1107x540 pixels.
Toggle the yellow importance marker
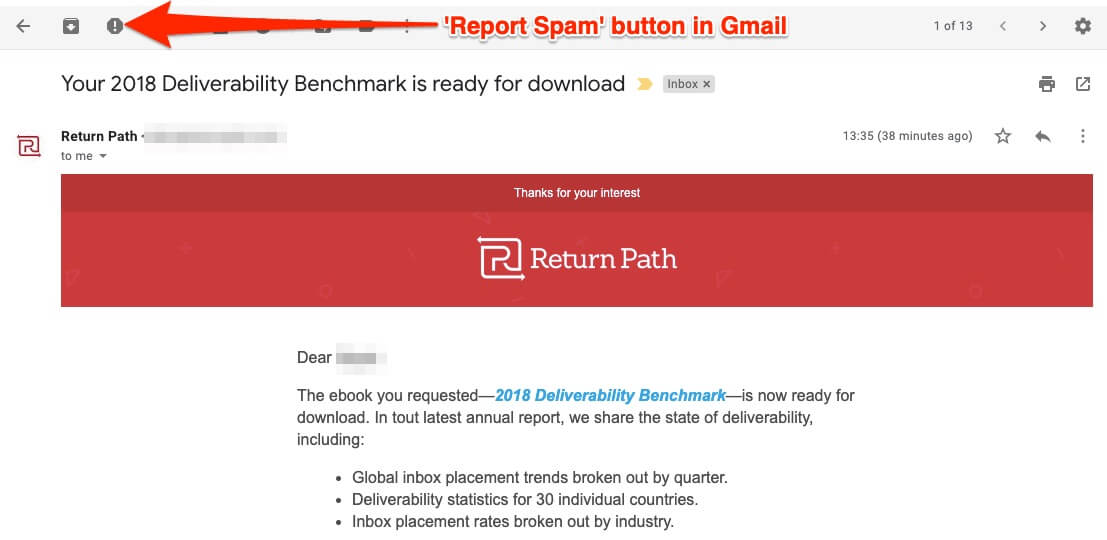645,84
